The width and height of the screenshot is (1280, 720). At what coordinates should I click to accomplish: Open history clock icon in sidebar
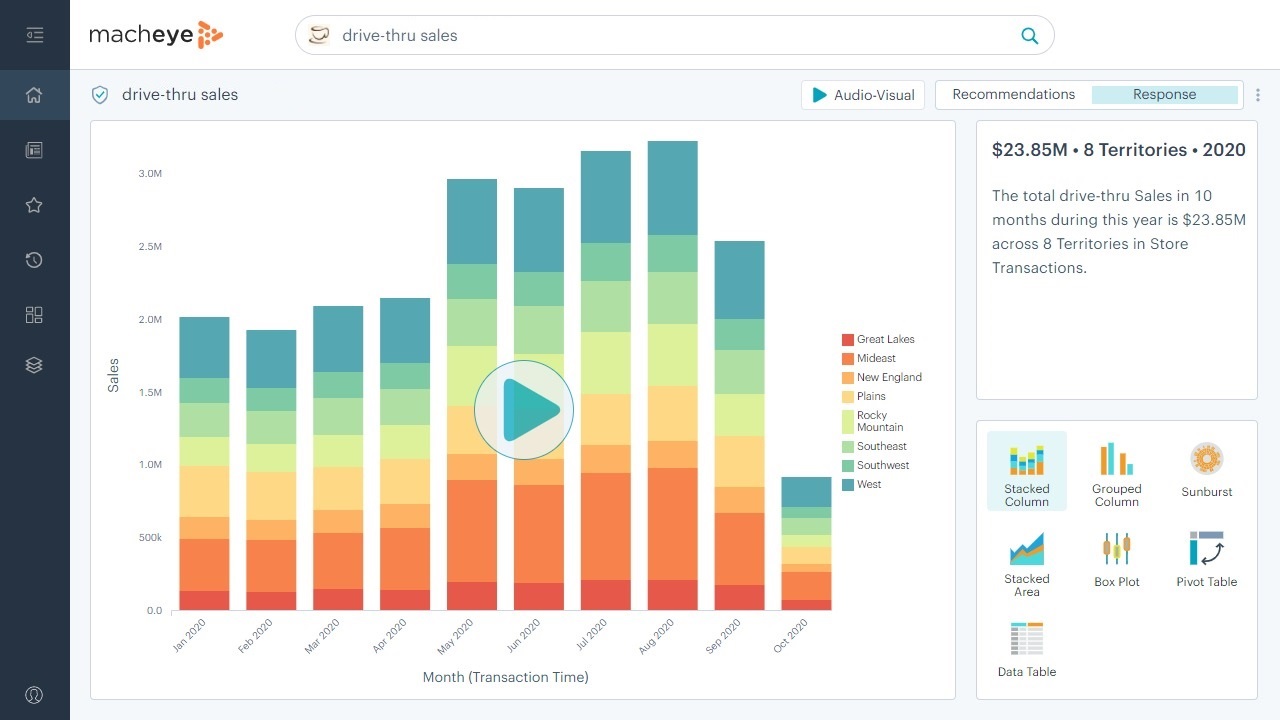[x=34, y=260]
